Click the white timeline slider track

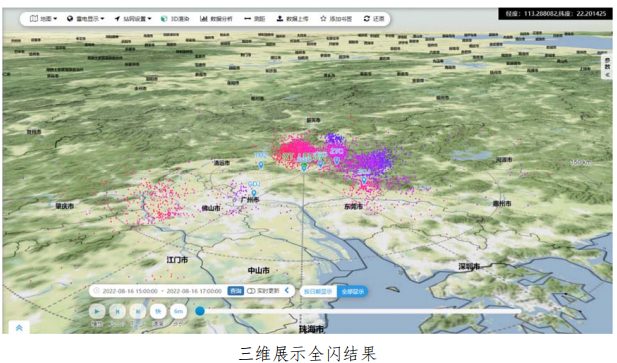360,311
